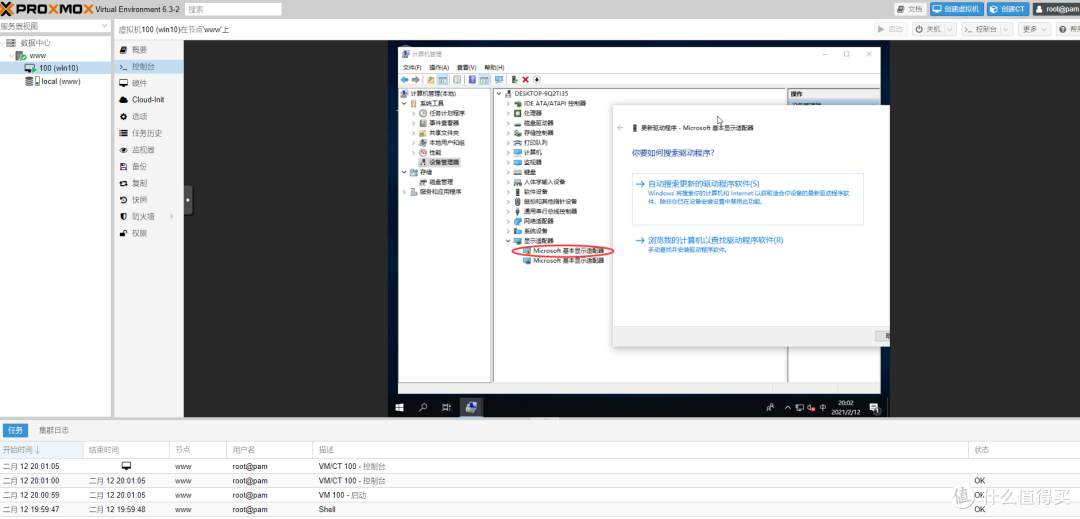
Task: Open the 关机 (Shutdown) dropdown button
Action: point(934,30)
